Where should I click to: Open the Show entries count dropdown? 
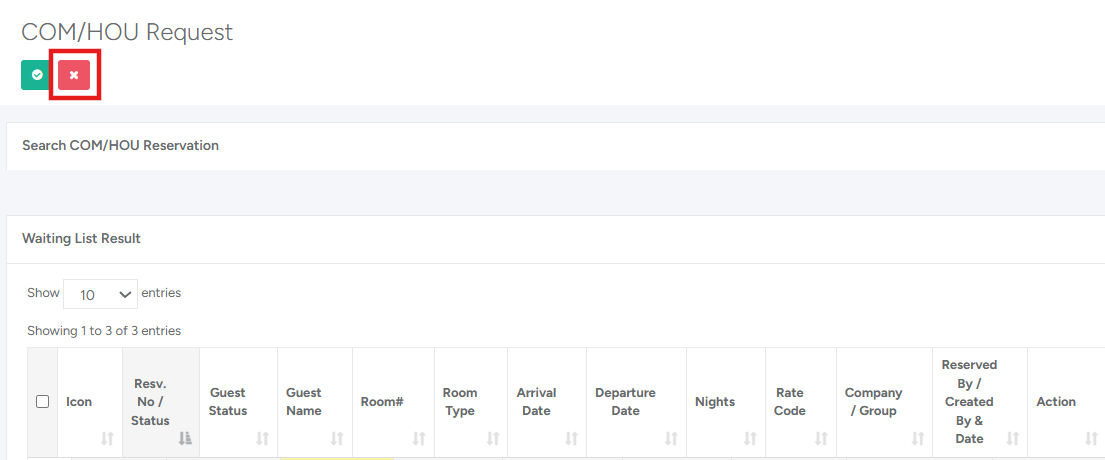coord(100,294)
